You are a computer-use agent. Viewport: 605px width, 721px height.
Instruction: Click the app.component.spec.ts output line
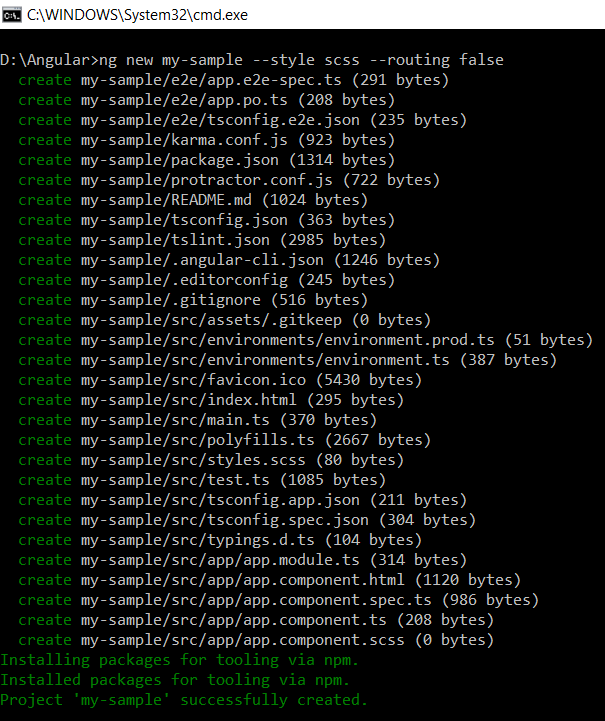(279, 600)
